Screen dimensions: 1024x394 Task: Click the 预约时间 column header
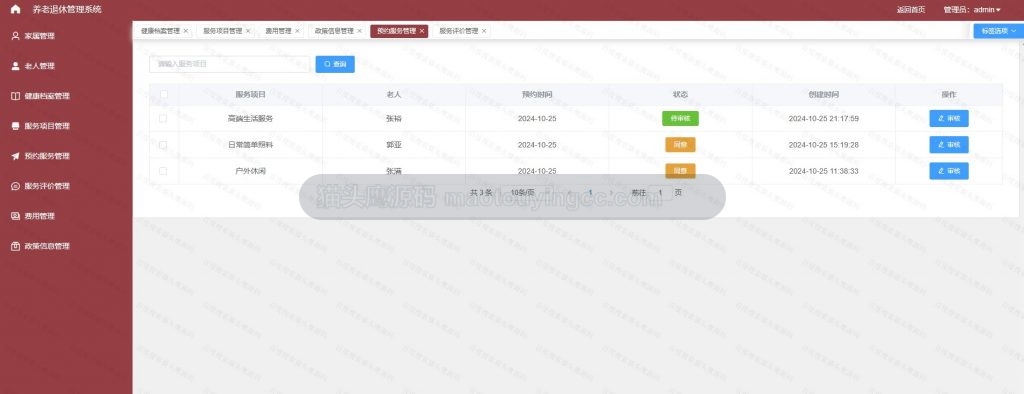pyautogui.click(x=537, y=95)
